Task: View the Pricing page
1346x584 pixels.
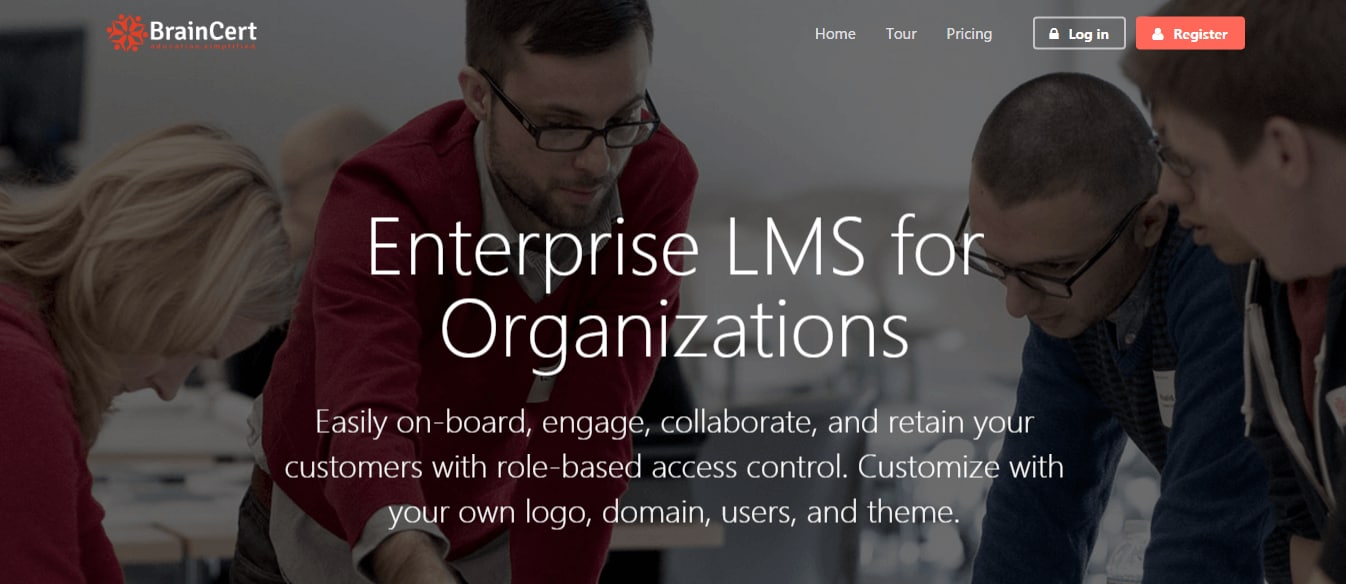Action: point(969,34)
